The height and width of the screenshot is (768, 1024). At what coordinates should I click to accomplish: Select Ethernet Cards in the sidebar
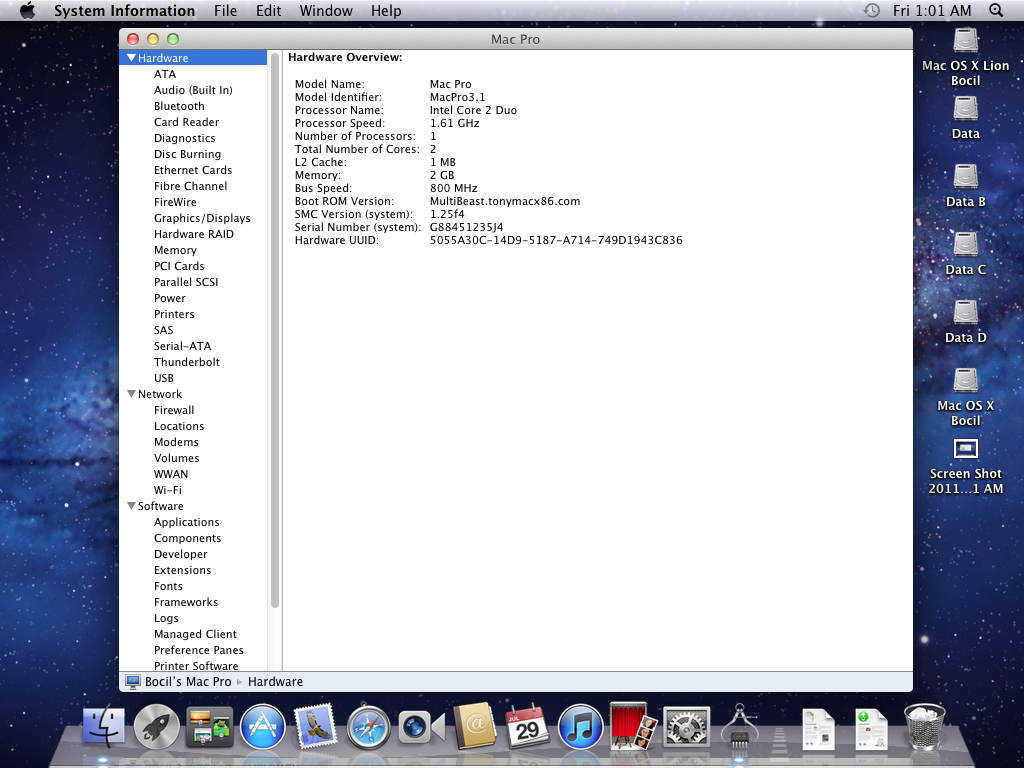click(193, 170)
